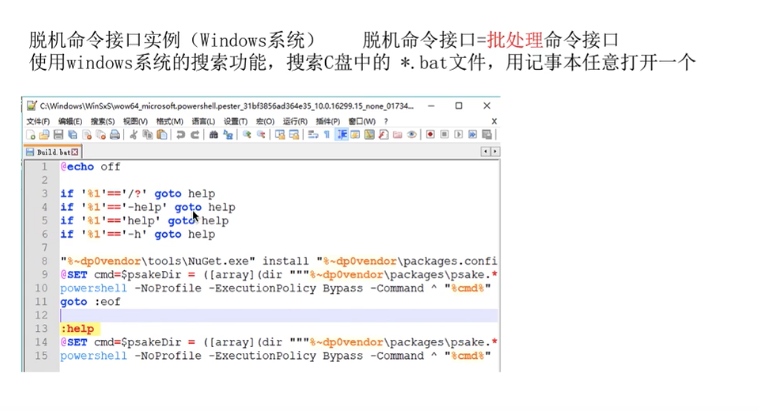Open the 语言(L) menu
This screenshot has width=759, height=411.
tap(203, 121)
